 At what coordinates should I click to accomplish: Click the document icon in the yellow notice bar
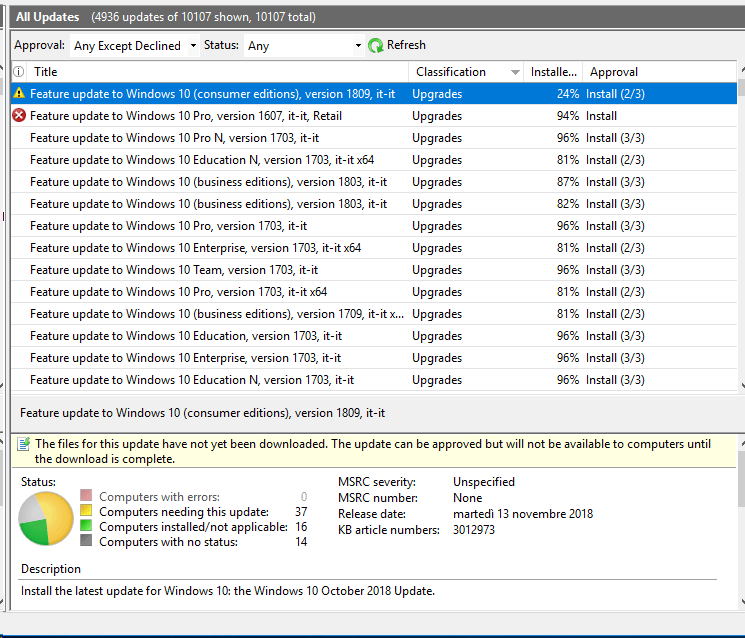(24, 444)
